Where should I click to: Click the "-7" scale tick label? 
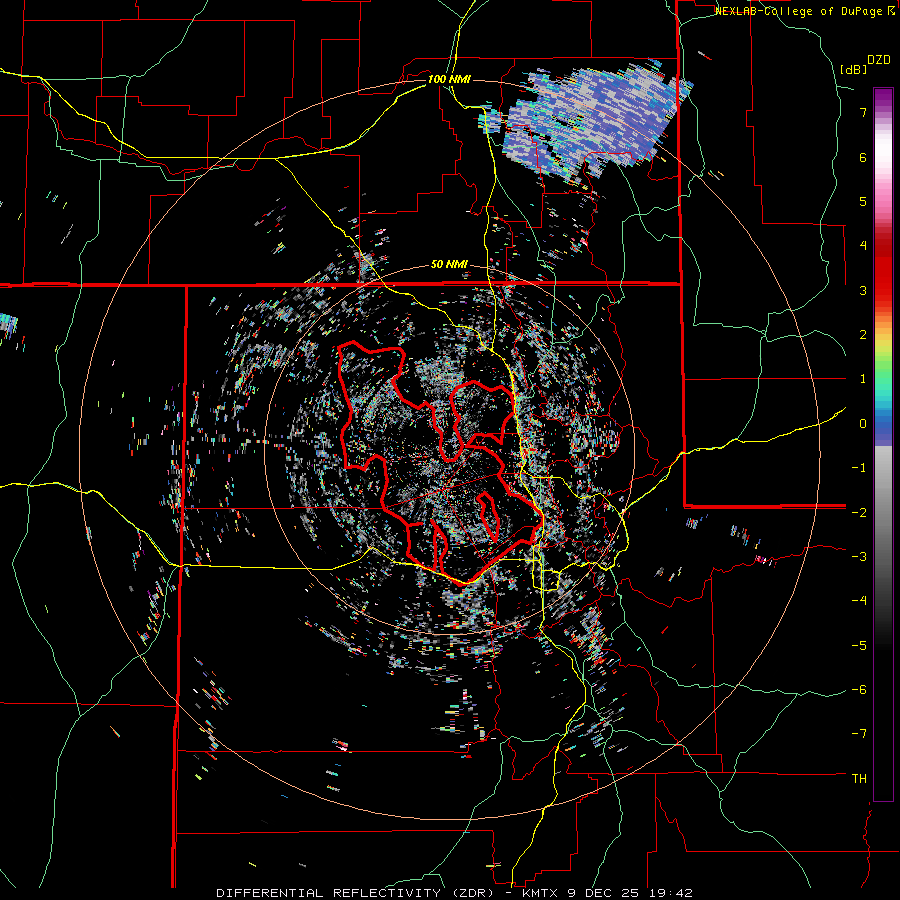pos(859,734)
